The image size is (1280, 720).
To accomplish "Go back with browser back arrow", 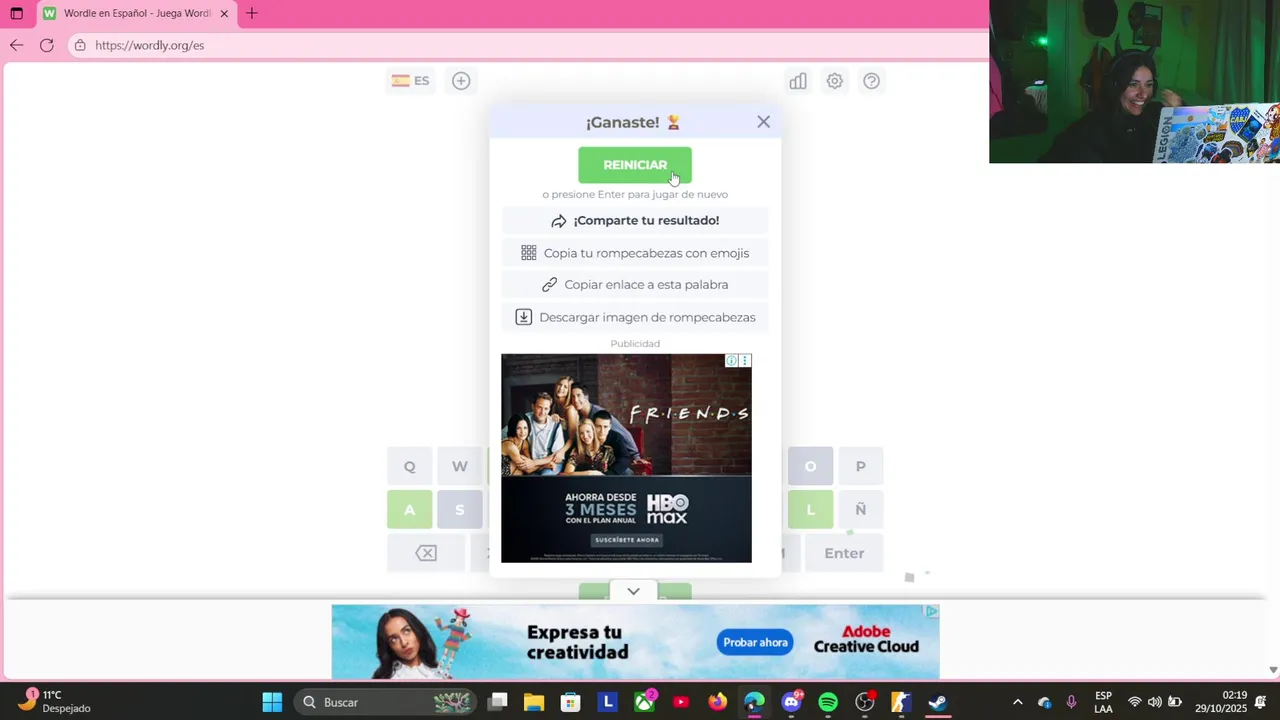I will [16, 45].
